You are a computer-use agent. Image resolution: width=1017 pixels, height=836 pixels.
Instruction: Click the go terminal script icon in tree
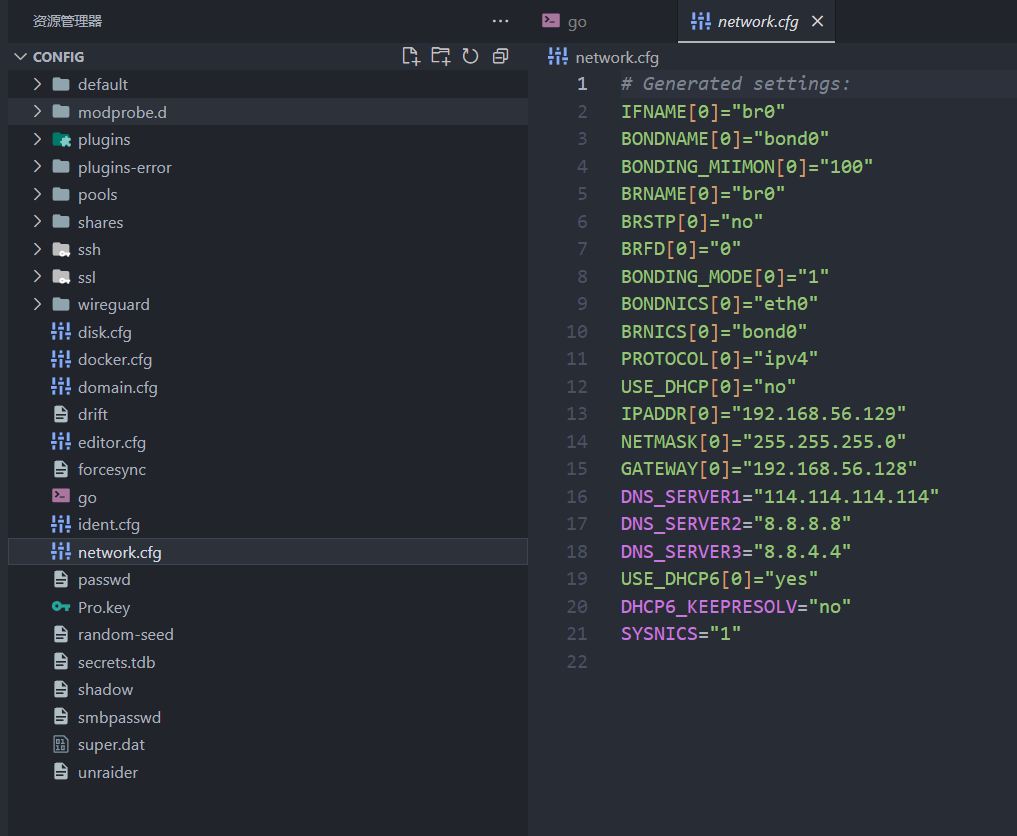pos(61,496)
